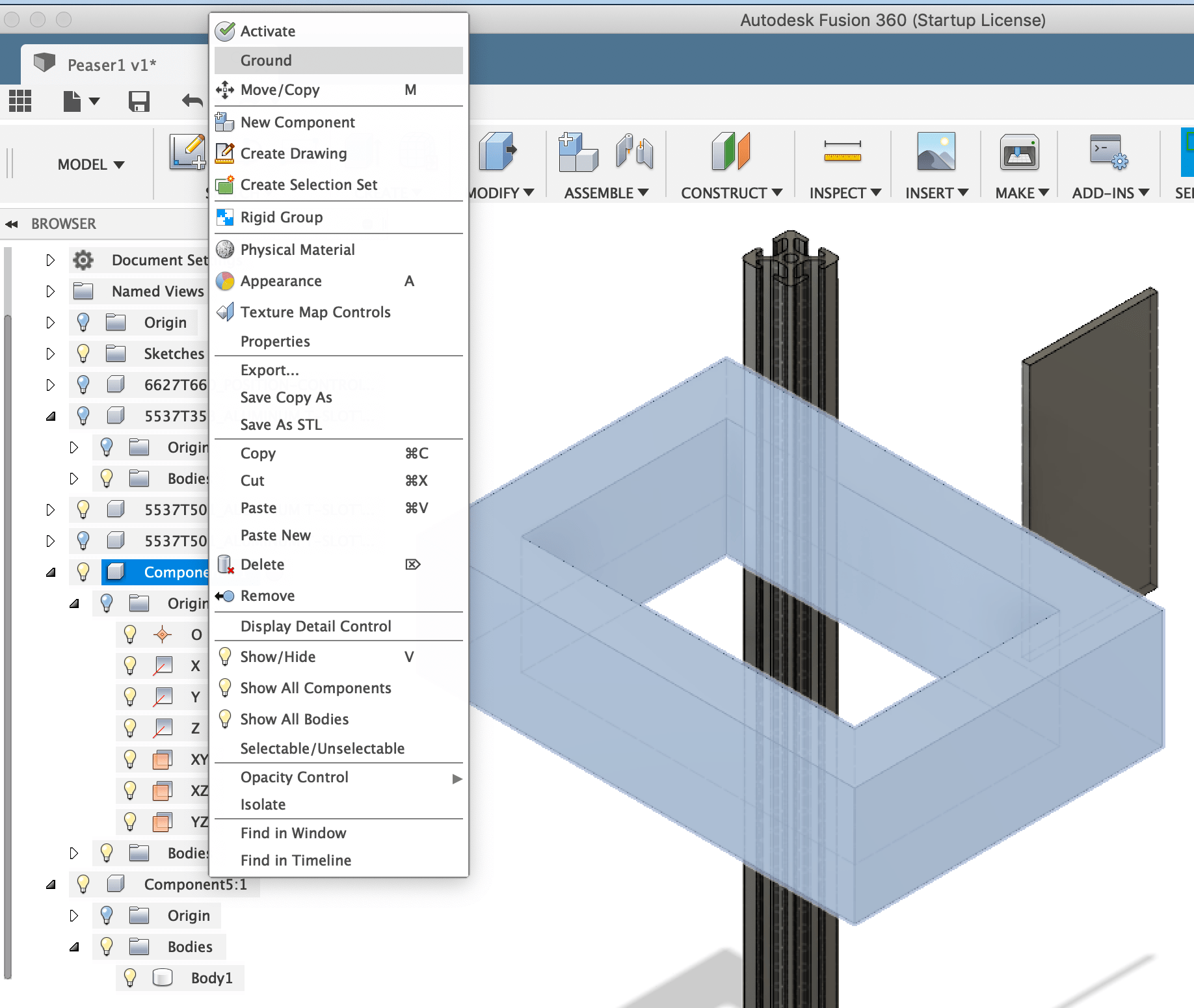Image resolution: width=1194 pixels, height=1008 pixels.
Task: Select the Z axis icon in browser
Action: [163, 728]
